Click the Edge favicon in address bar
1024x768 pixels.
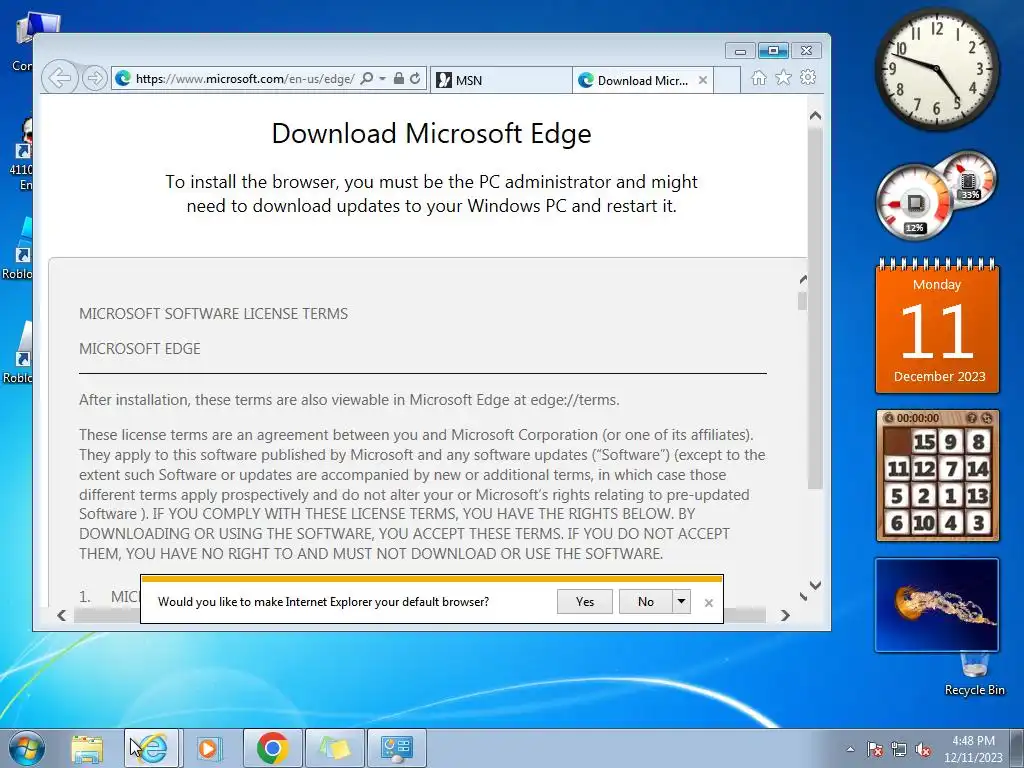[123, 79]
